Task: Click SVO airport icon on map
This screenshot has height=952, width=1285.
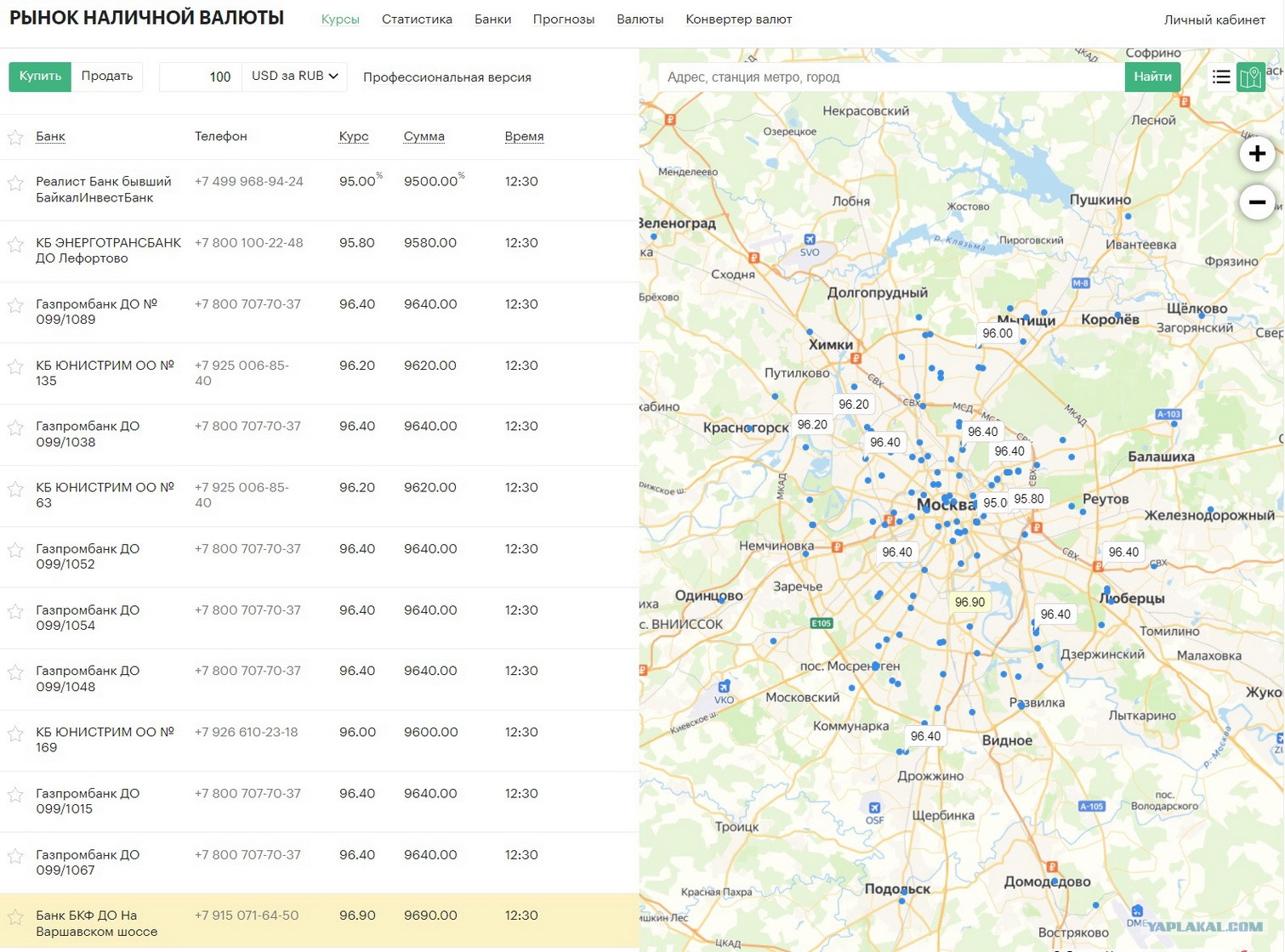Action: pyautogui.click(x=810, y=240)
